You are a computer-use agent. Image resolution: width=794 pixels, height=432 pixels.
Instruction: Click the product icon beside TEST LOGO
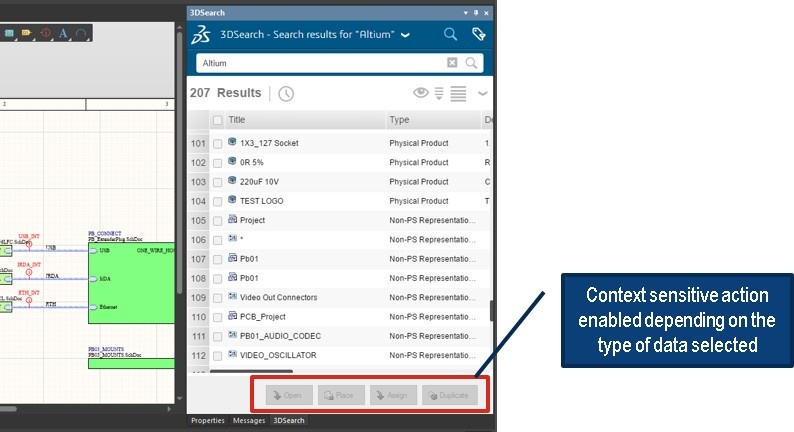click(232, 200)
